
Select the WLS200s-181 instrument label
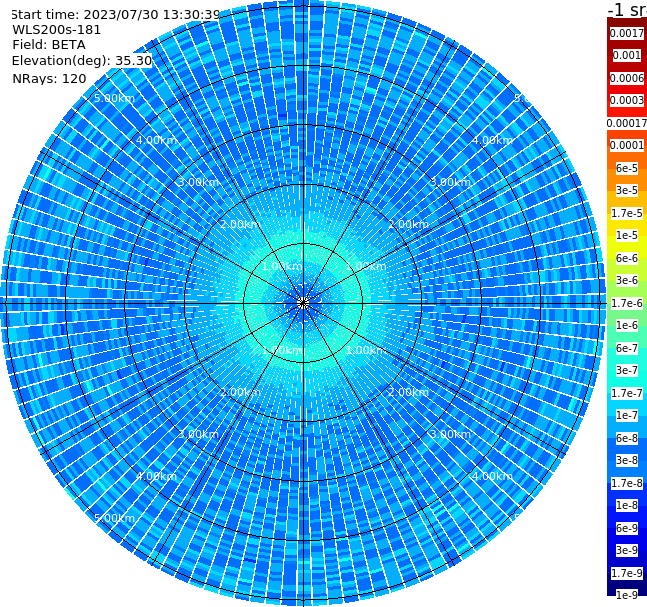(x=57, y=30)
